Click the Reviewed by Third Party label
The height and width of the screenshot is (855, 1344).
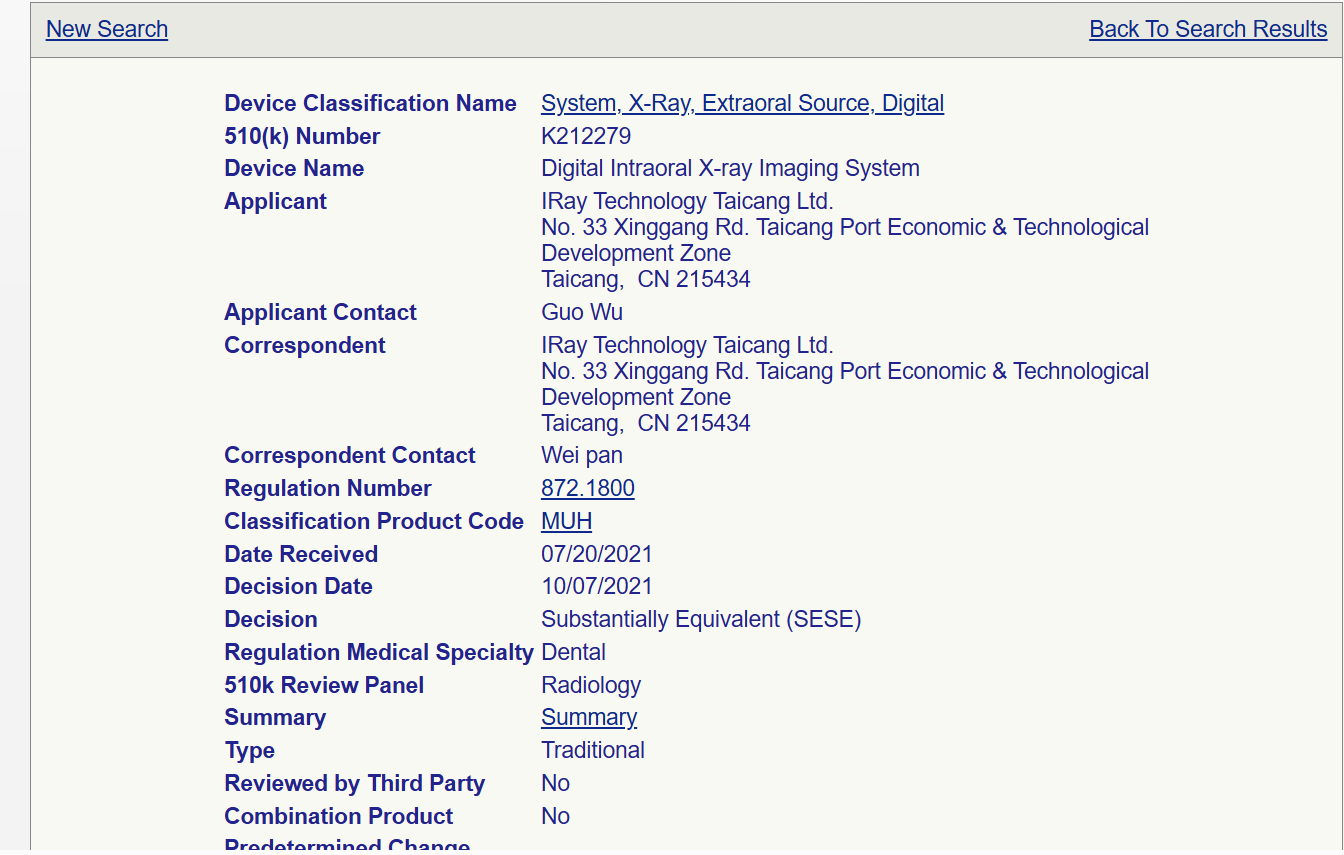coord(354,783)
